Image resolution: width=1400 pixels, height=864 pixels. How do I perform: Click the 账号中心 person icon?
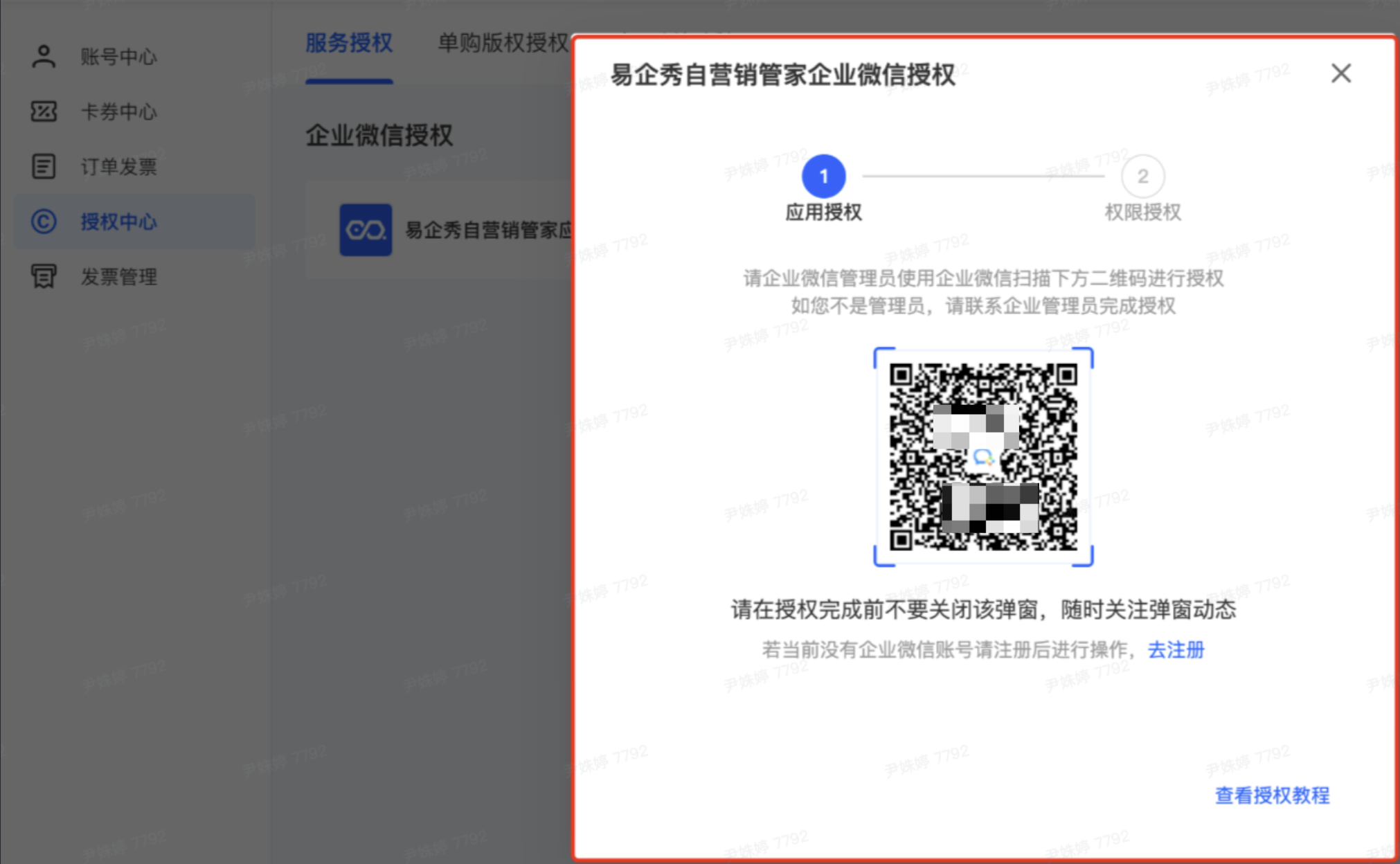[44, 56]
